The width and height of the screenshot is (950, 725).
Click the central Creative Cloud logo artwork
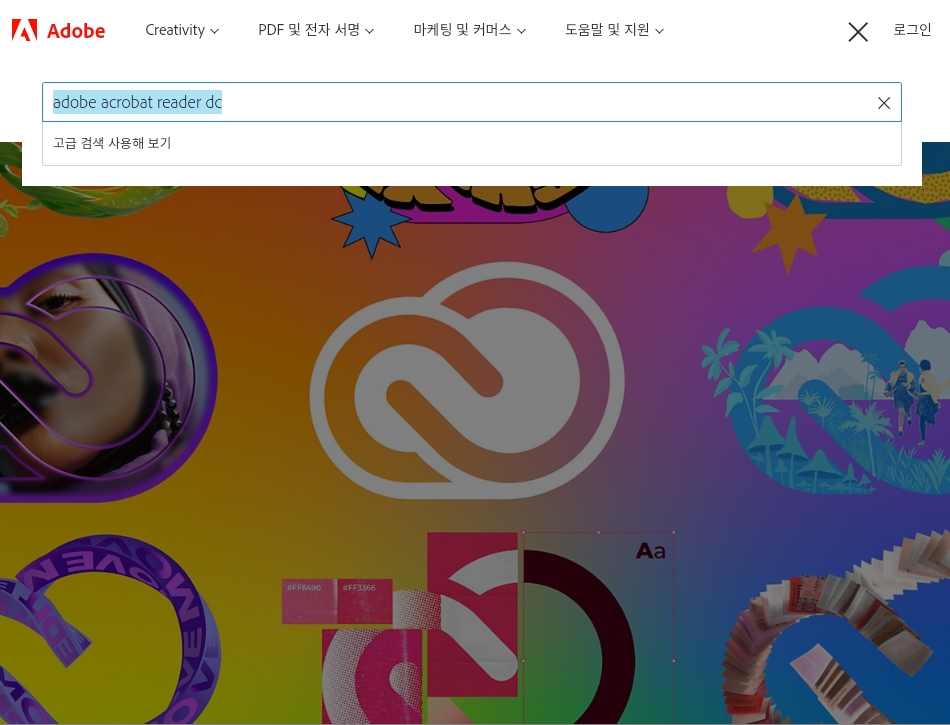[x=467, y=380]
